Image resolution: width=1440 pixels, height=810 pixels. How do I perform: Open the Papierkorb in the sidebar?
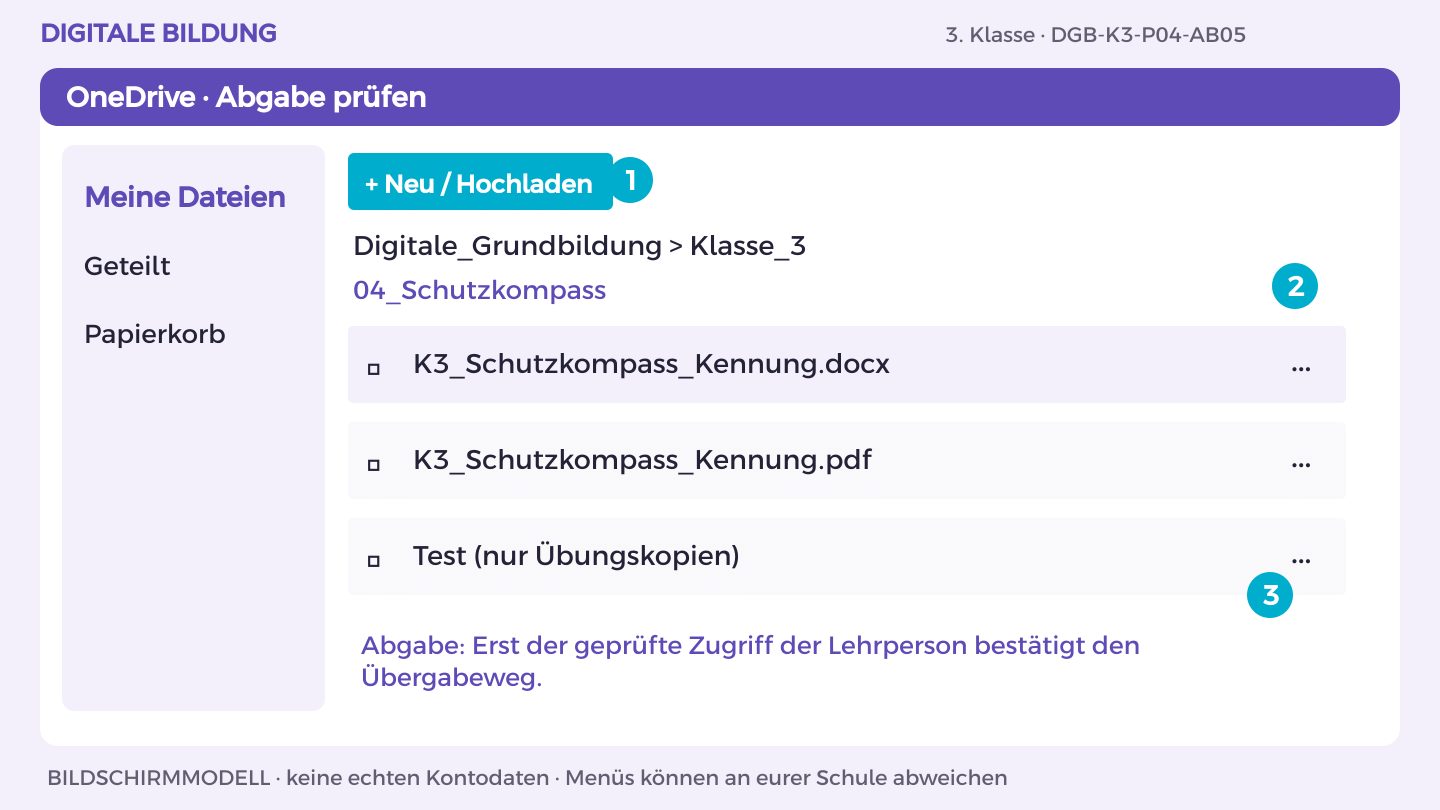155,334
